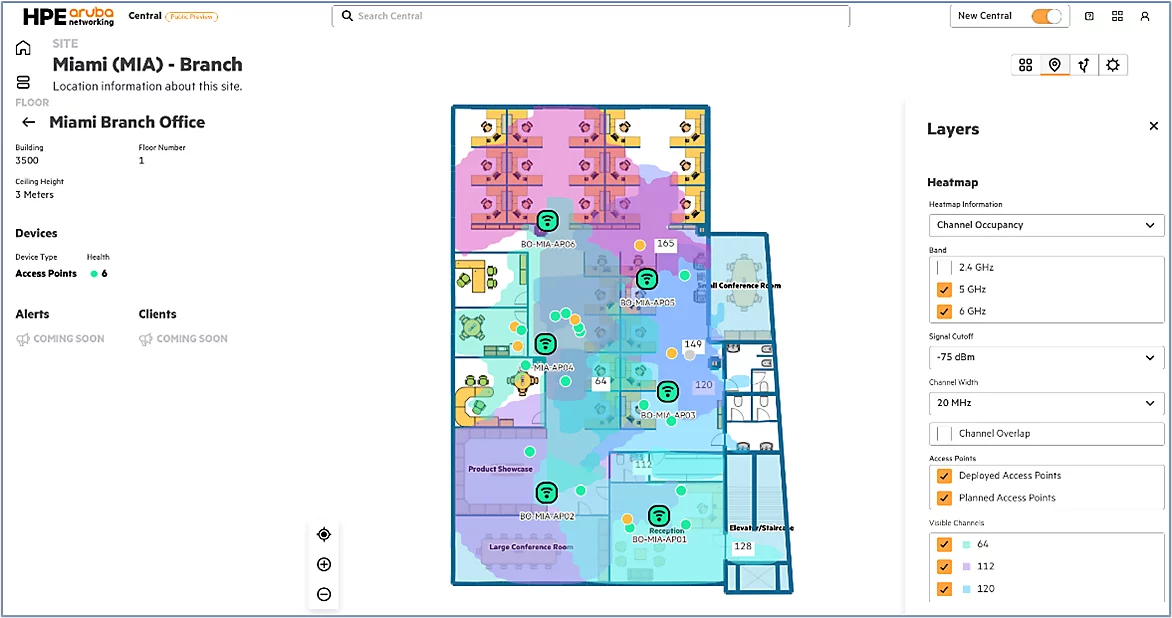This screenshot has width=1172, height=618.
Task: Uncheck the 6 GHz band
Action: (x=944, y=311)
